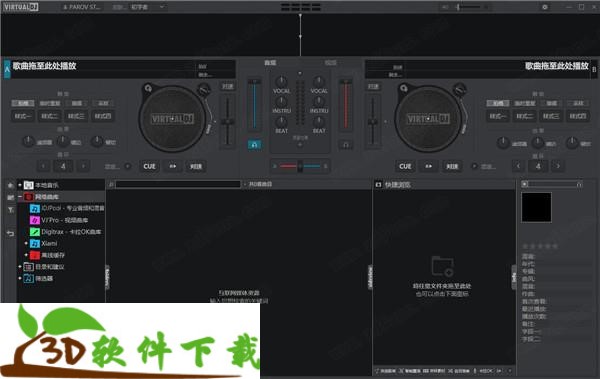Click right BEAT knob in mixer
The height and width of the screenshot is (379, 600).
(x=318, y=121)
